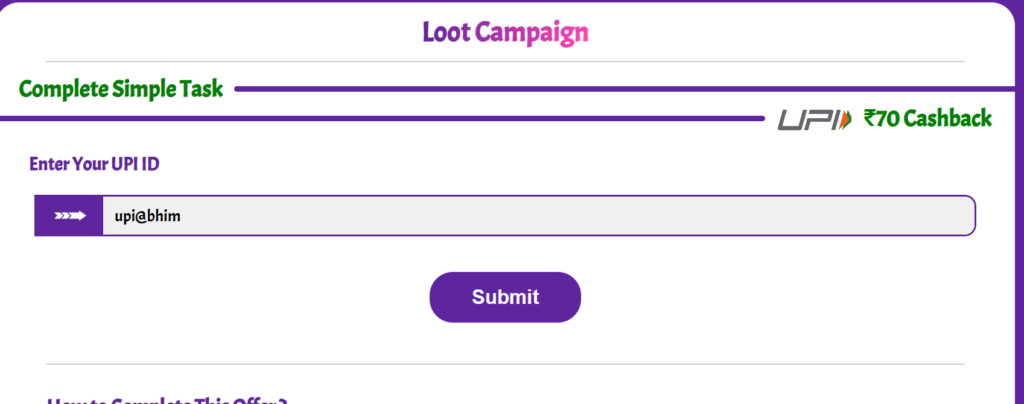Screen dimensions: 1024x404
Task: Click the tricolor arrow mark in UPI logo
Action: pyautogui.click(x=846, y=120)
